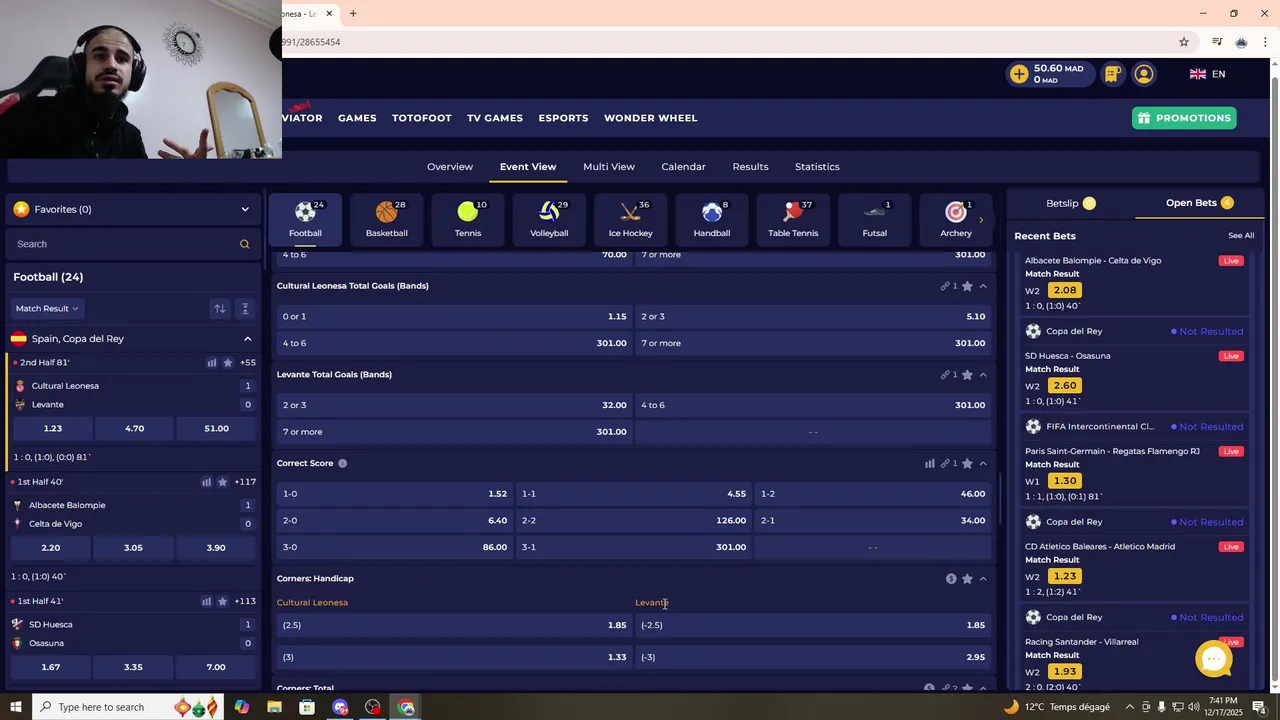Image resolution: width=1280 pixels, height=720 pixels.
Task: Open the Handball sport category
Action: pos(712,219)
